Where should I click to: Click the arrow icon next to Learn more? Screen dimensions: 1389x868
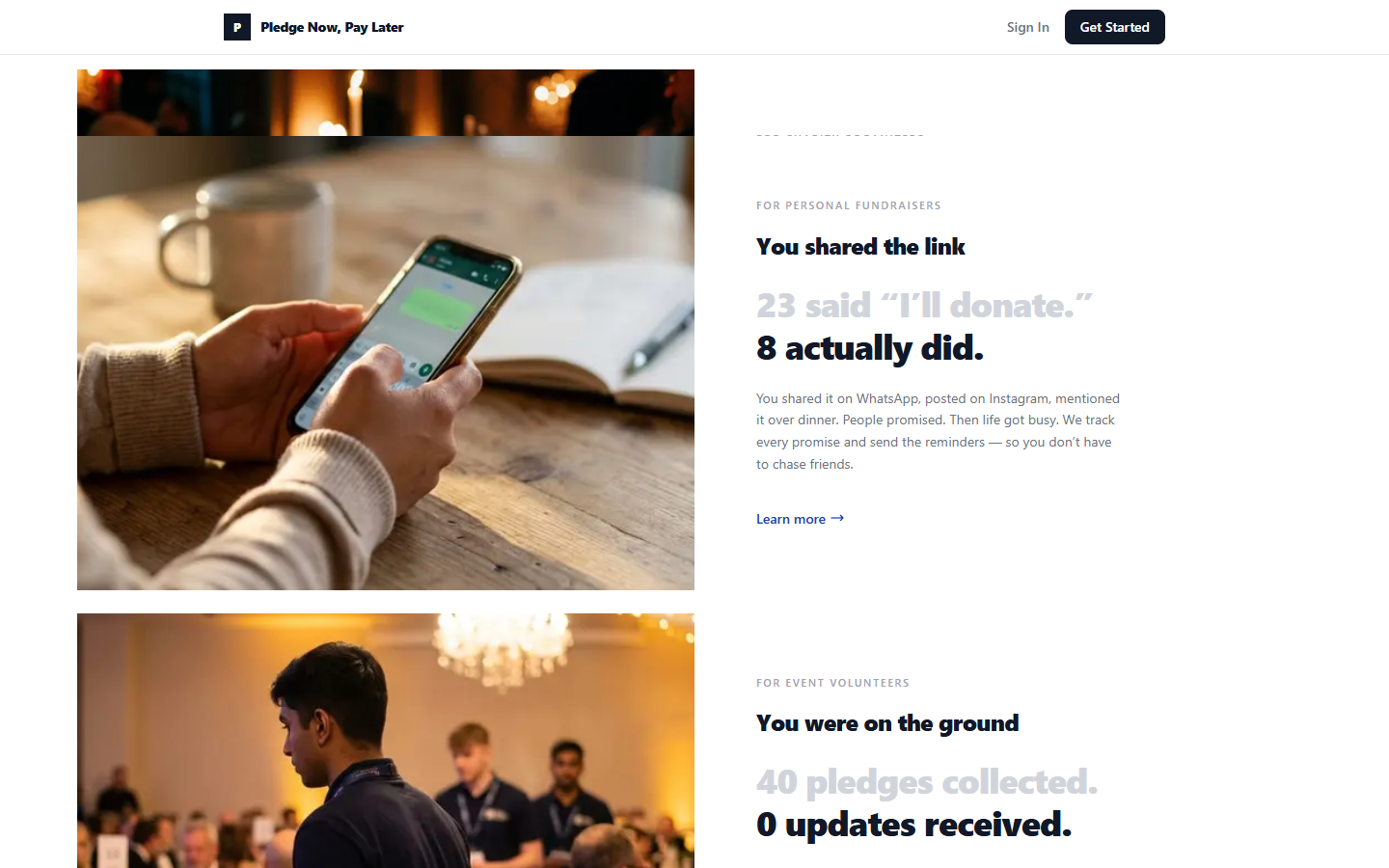[837, 518]
